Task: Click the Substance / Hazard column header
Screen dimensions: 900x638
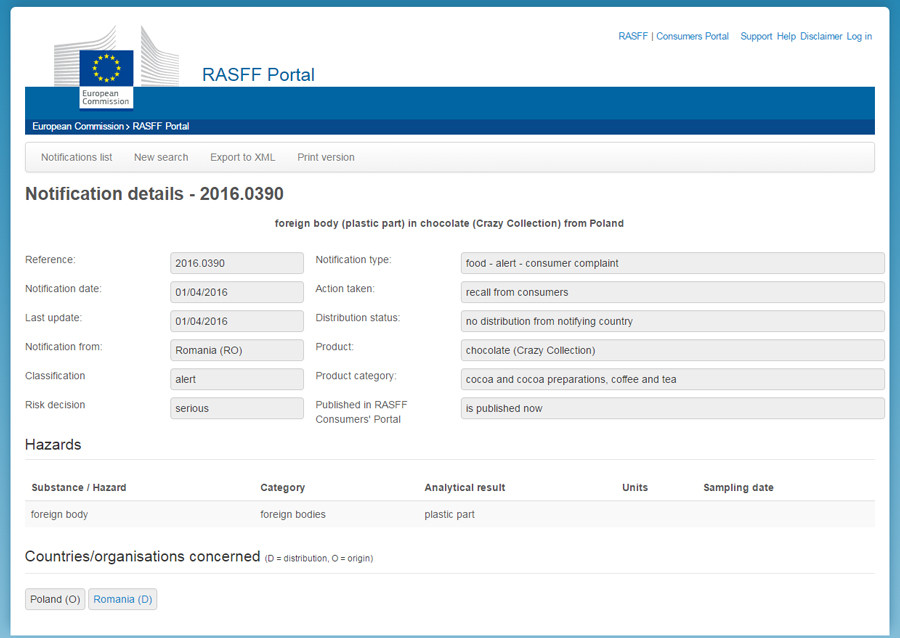Action: click(x=79, y=488)
